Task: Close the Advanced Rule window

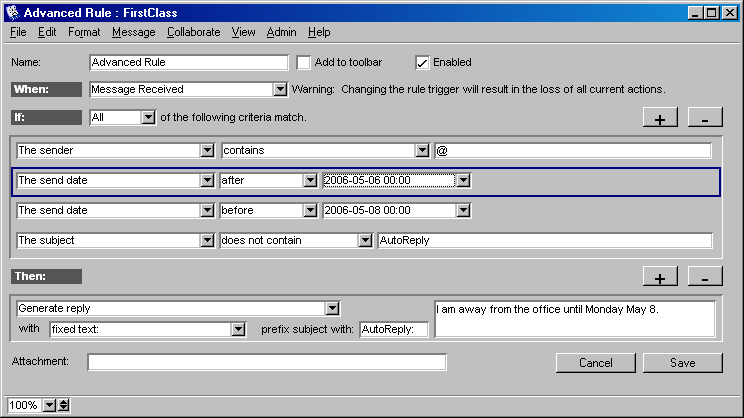Action: pos(730,13)
